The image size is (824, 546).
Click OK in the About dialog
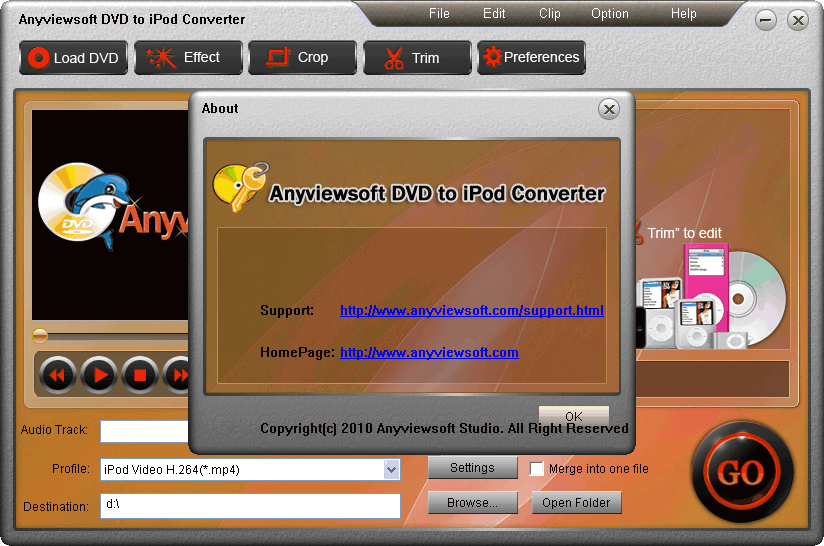(574, 415)
